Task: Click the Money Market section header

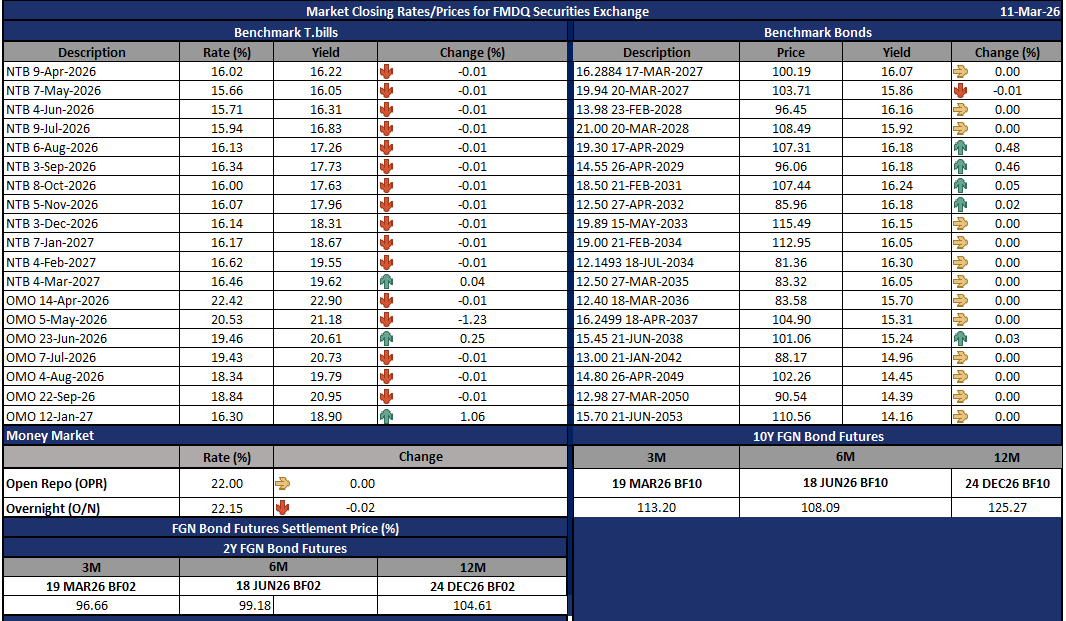Action: pos(286,436)
